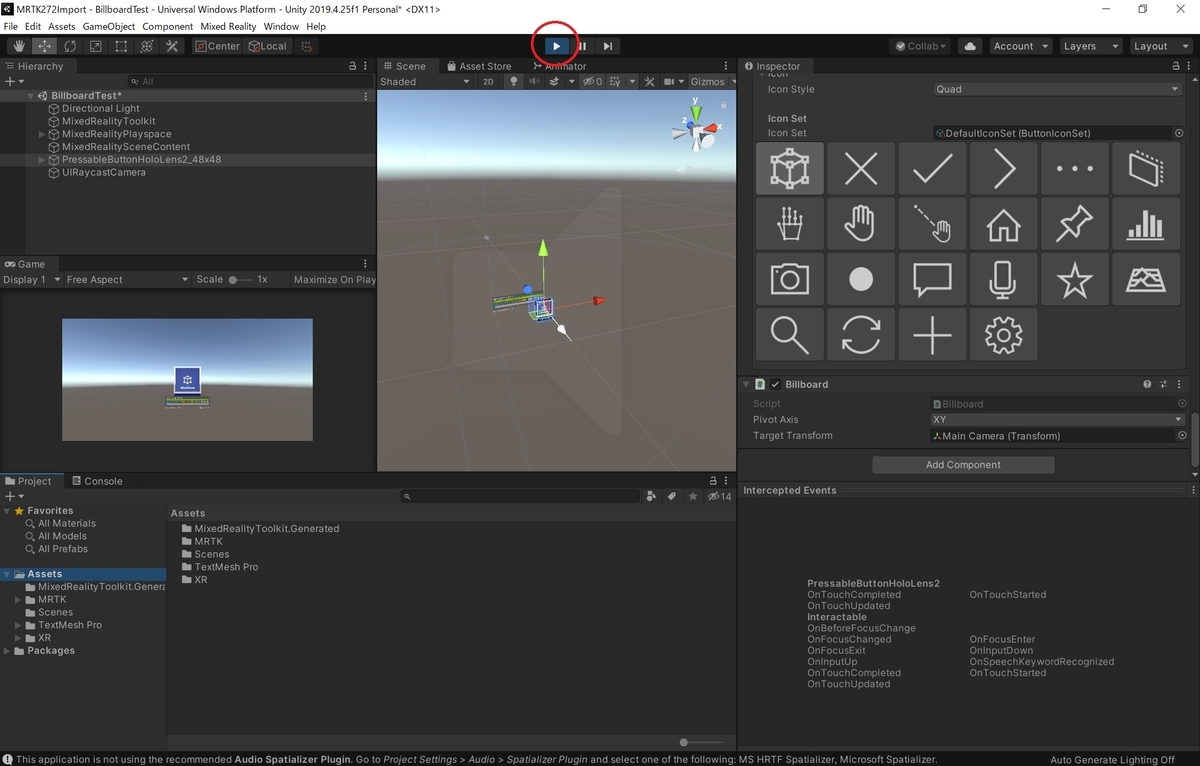Pick the hand ray pointer icon
Screen dimensions: 1200x766
(932, 224)
